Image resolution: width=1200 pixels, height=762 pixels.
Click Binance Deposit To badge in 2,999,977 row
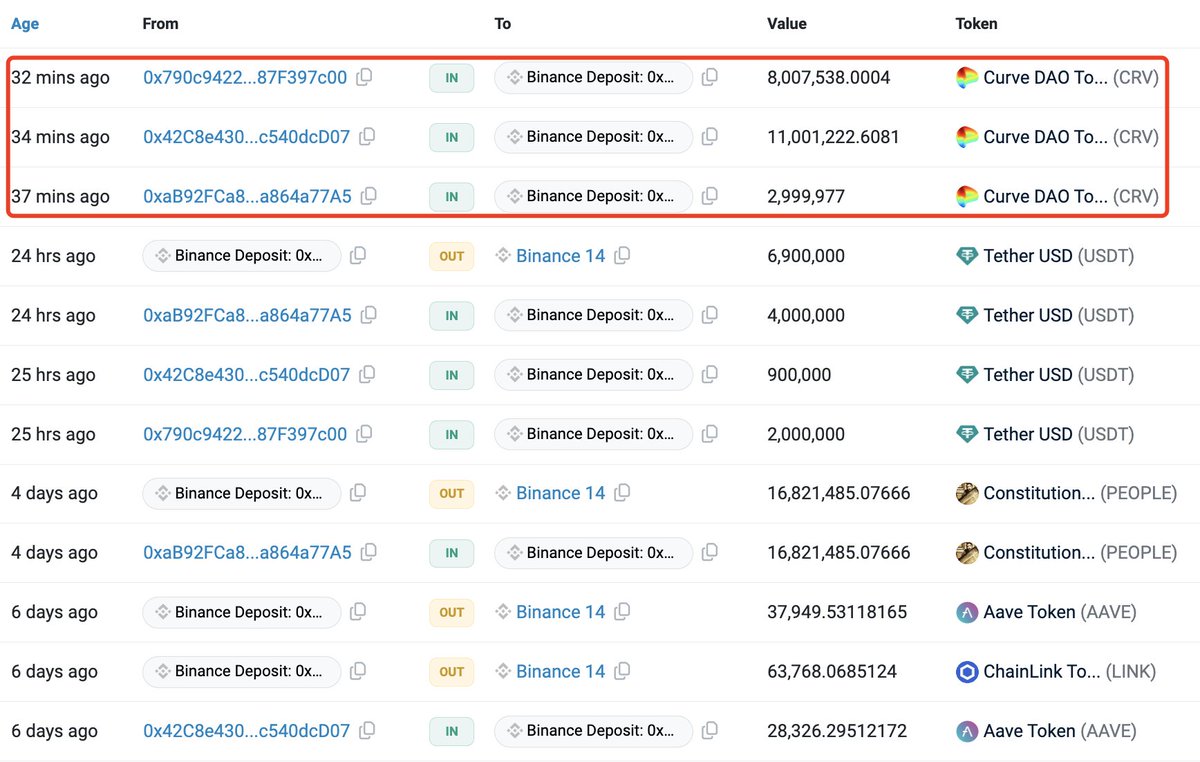[x=593, y=196]
